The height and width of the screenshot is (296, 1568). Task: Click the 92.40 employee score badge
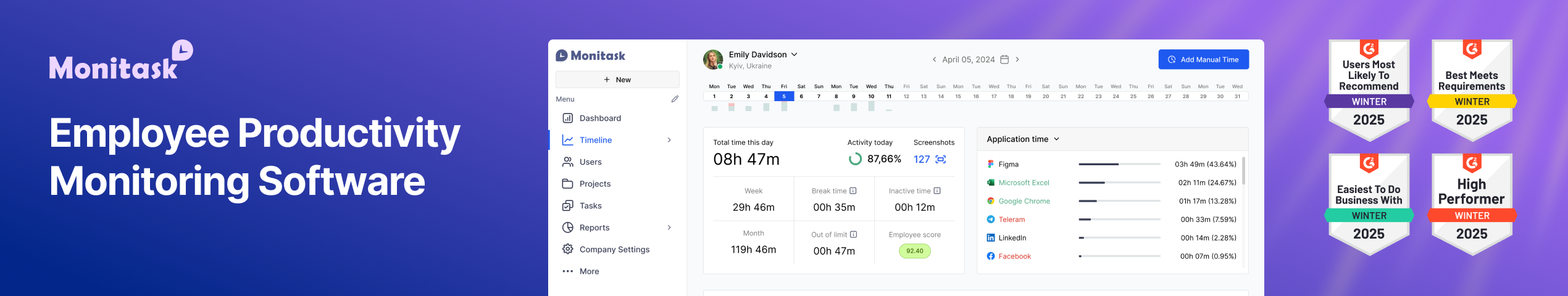(x=915, y=251)
